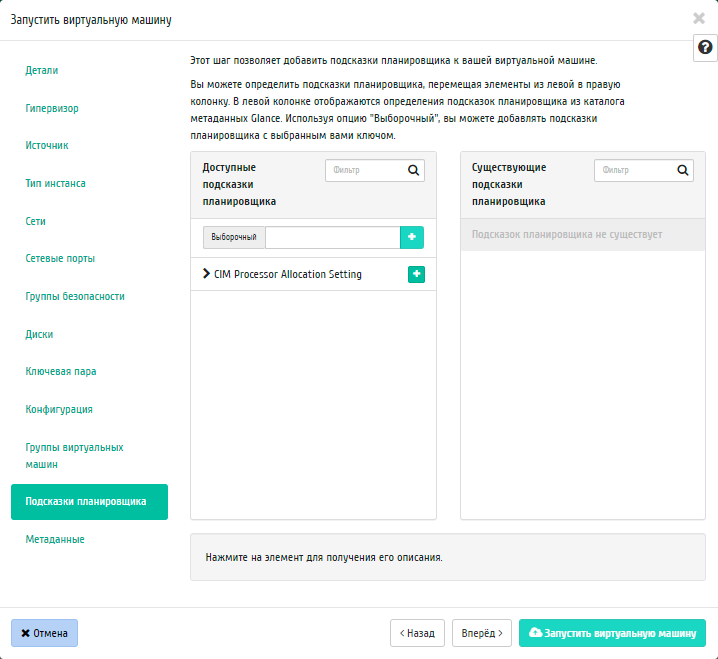This screenshot has height=659, width=718.
Task: Go to Группы безопасности step
Action: [75, 297]
